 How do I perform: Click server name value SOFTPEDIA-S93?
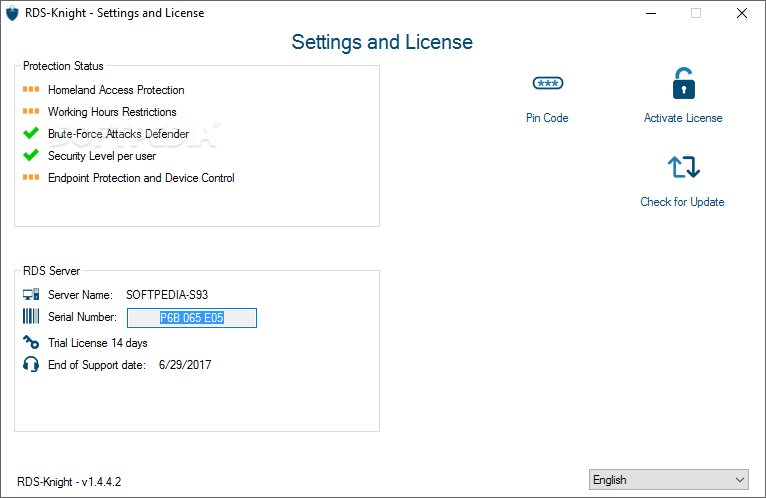(x=167, y=295)
